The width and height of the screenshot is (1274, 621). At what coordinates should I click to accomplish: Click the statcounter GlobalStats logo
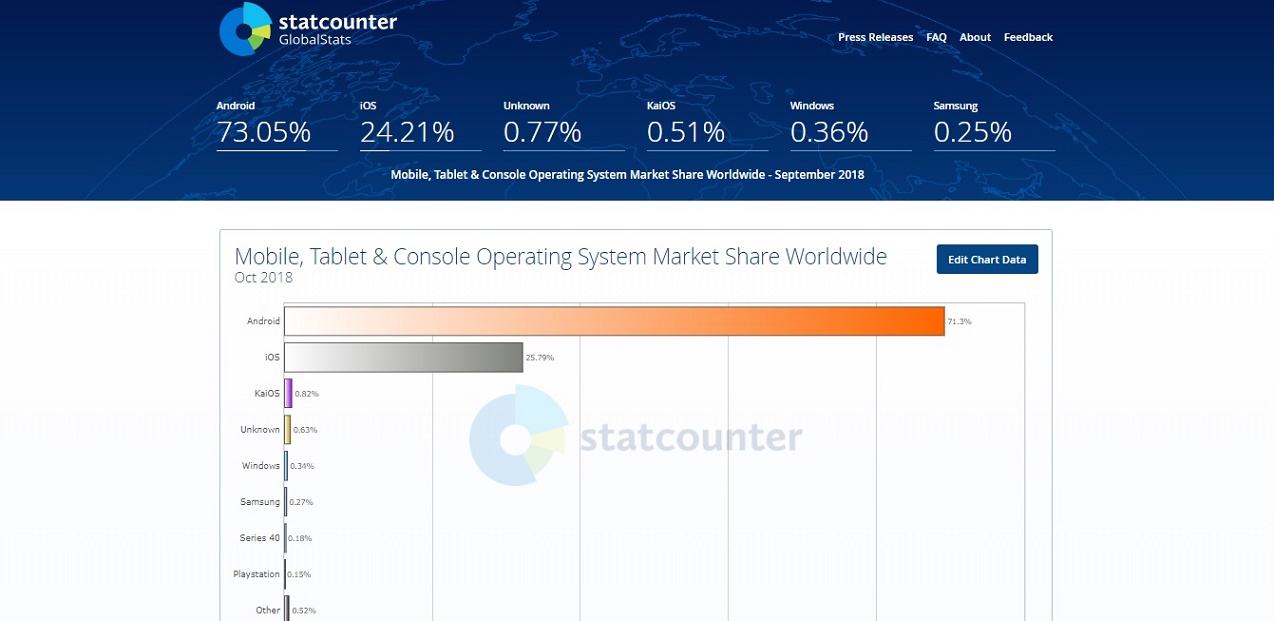tap(308, 29)
